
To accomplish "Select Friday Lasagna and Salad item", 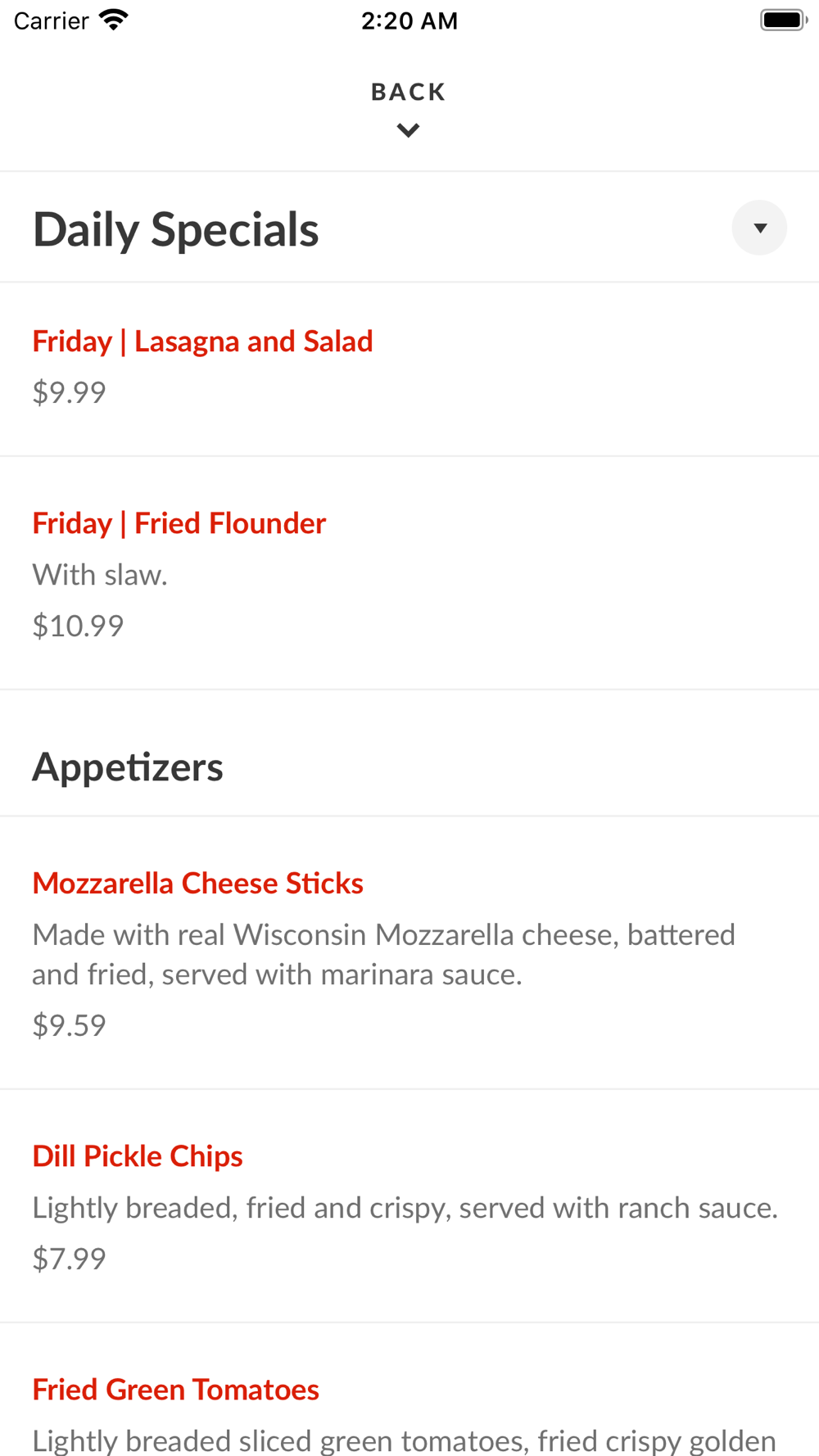I will (x=202, y=341).
